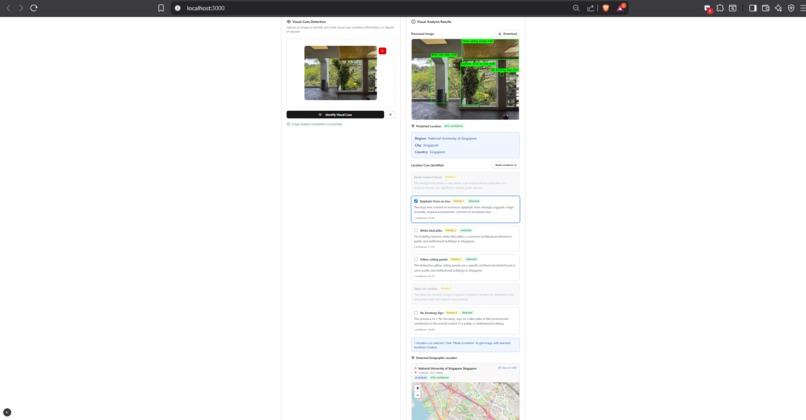This screenshot has height=420, width=806.
Task: Click the Visual Analysis Results header icon
Action: point(413,22)
